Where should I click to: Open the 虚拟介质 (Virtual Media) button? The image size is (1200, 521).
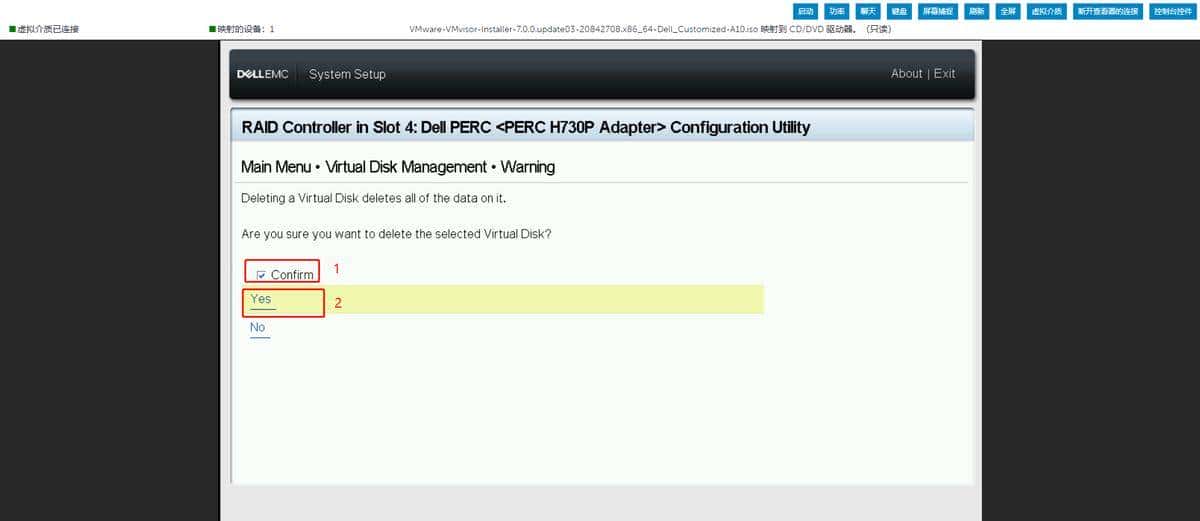(1047, 11)
